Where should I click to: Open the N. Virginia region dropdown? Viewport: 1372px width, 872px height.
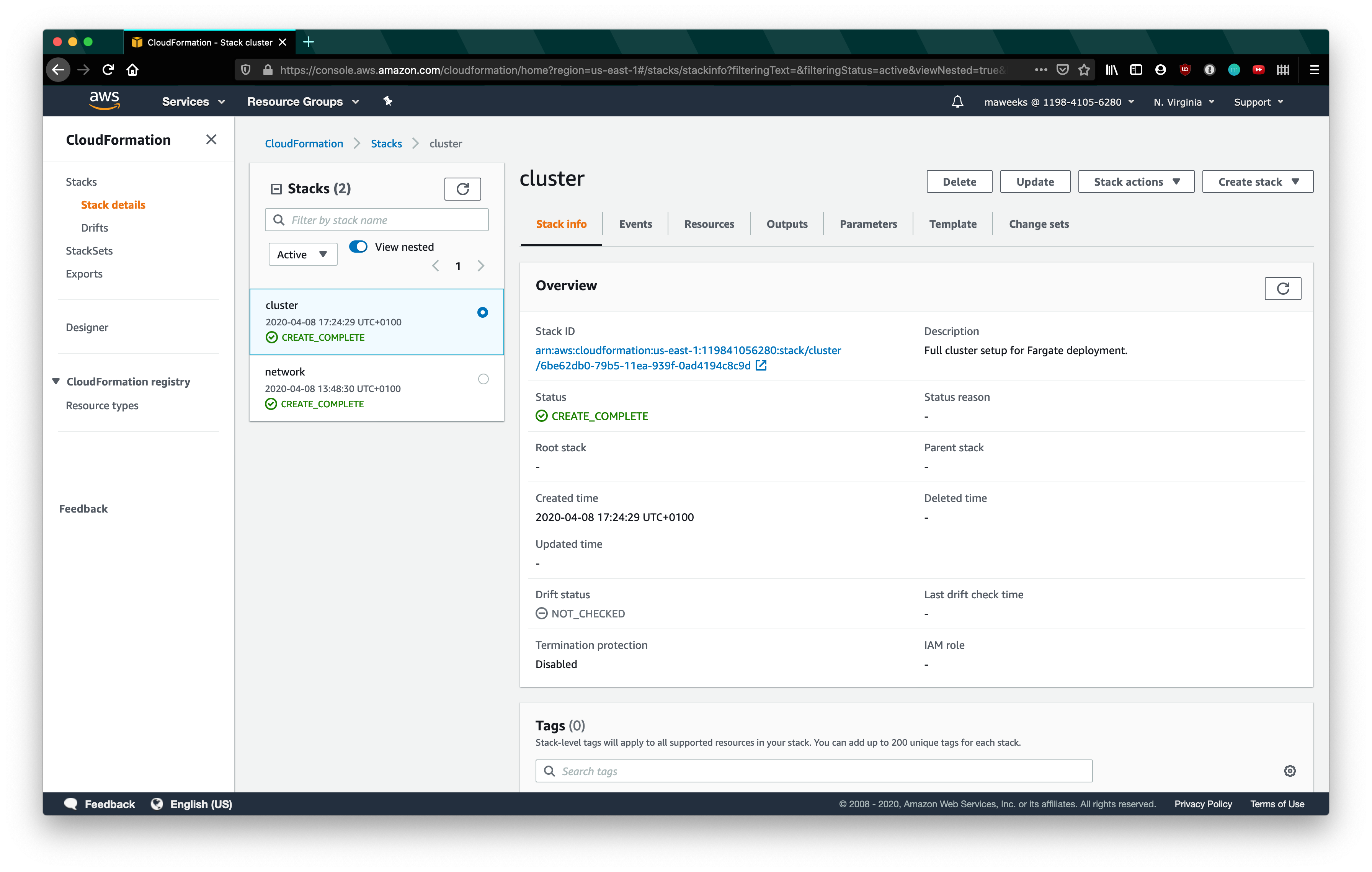[1184, 103]
